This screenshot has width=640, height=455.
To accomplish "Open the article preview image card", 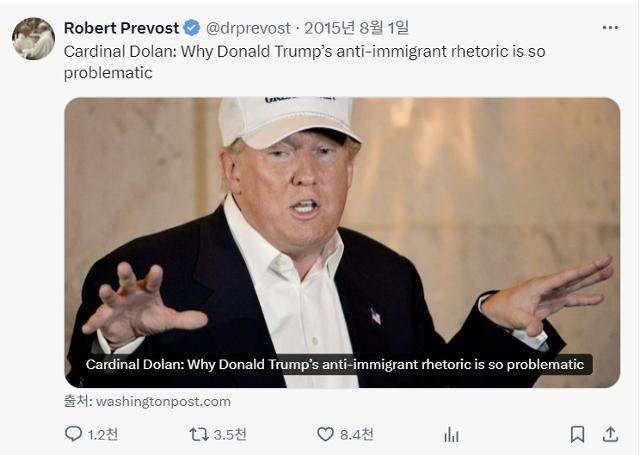I will 342,242.
